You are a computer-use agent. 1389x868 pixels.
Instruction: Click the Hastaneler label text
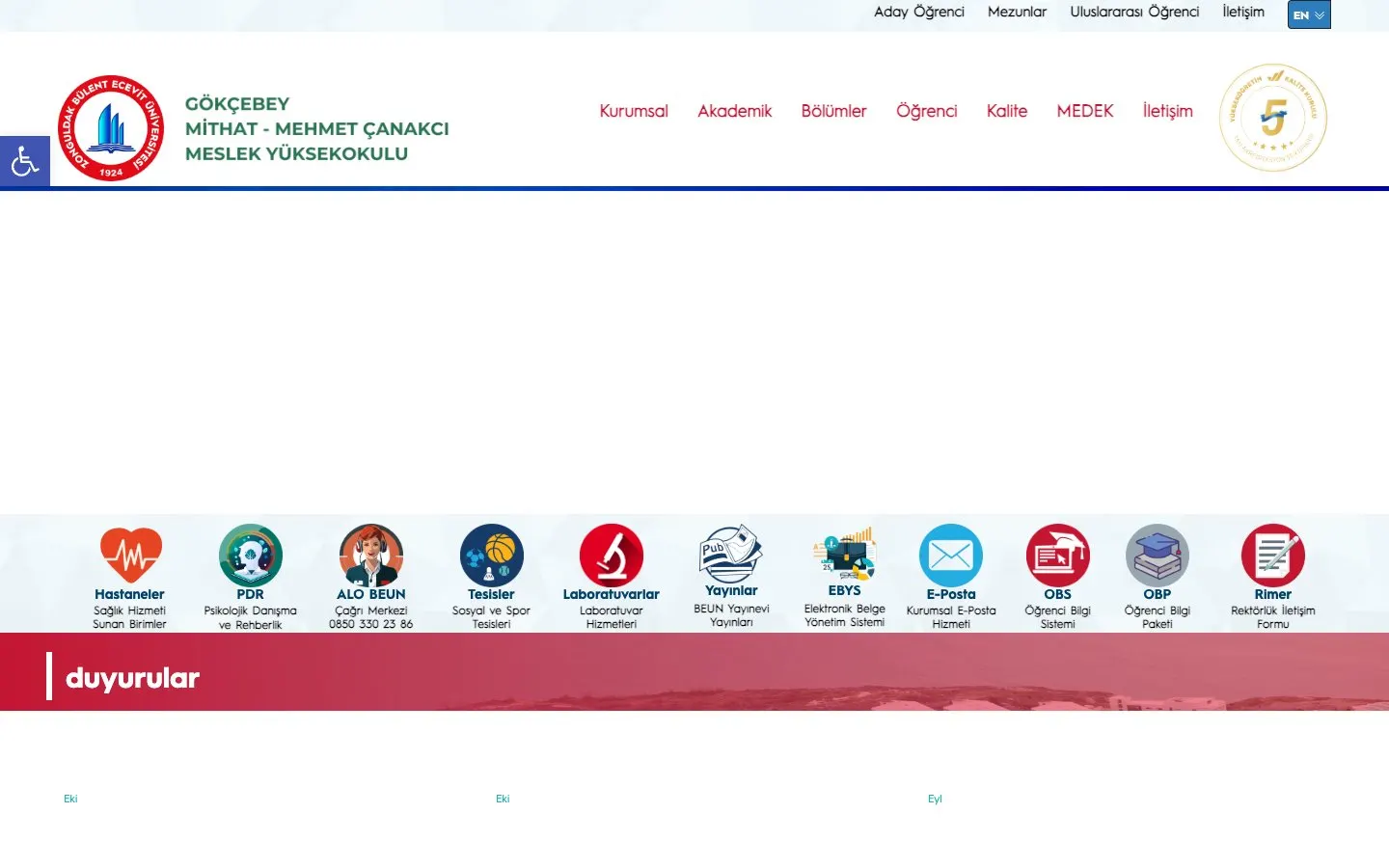coord(129,594)
